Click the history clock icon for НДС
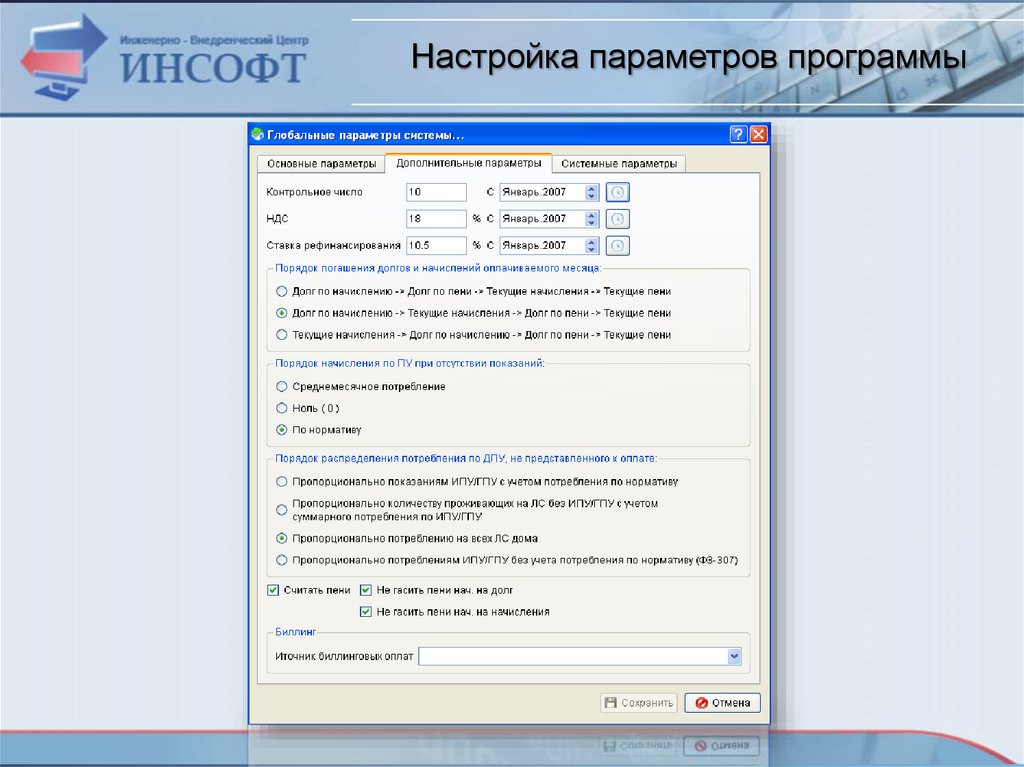Viewport: 1024px width, 767px height. [619, 218]
